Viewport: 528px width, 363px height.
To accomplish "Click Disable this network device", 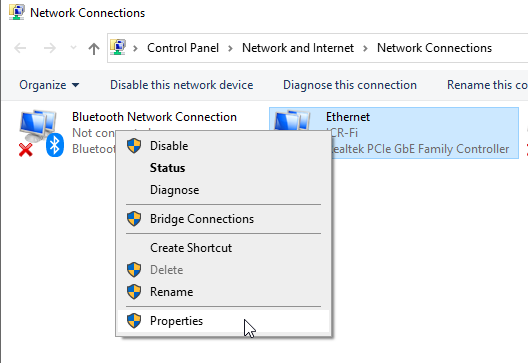I will click(182, 85).
